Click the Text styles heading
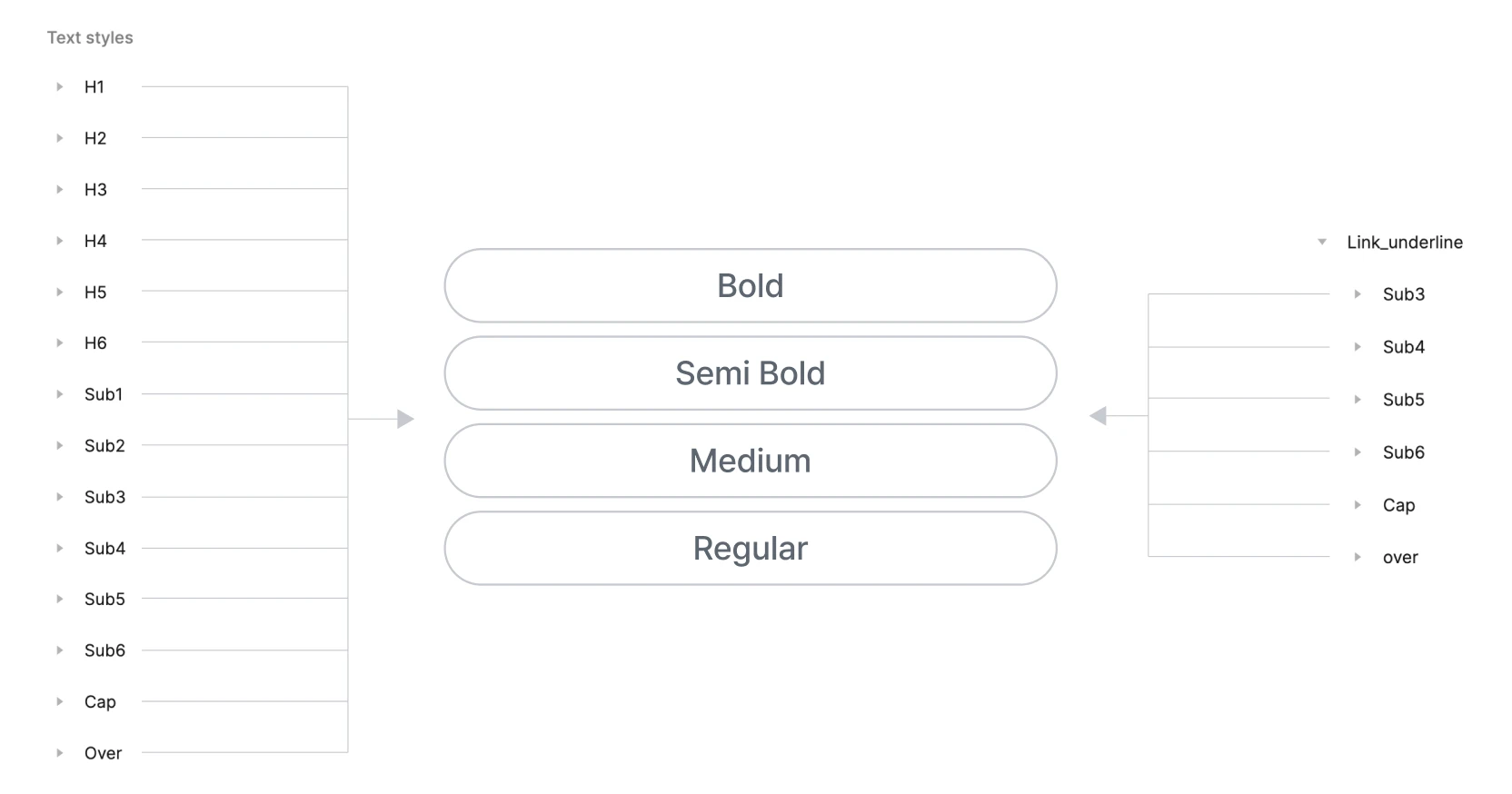The image size is (1512, 794). click(x=90, y=37)
